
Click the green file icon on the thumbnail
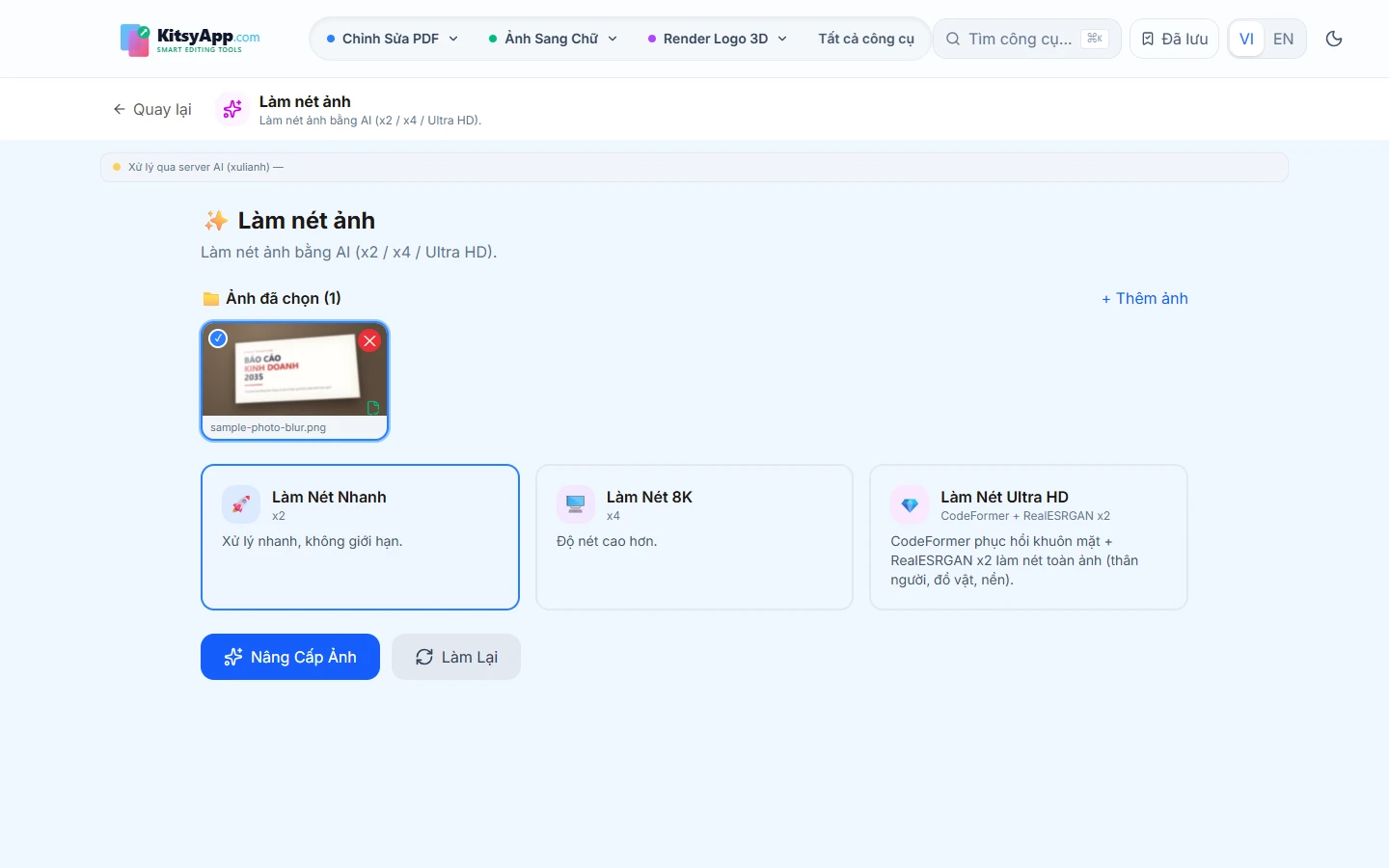click(x=373, y=408)
